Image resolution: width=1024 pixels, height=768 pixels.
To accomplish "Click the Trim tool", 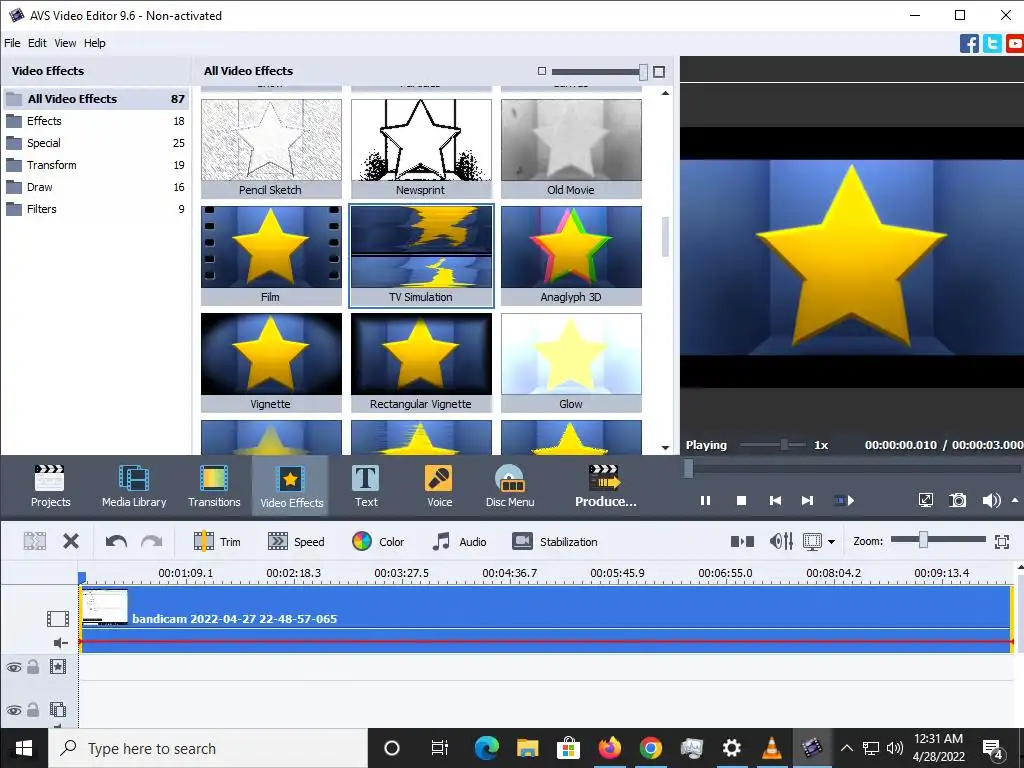I will point(217,541).
